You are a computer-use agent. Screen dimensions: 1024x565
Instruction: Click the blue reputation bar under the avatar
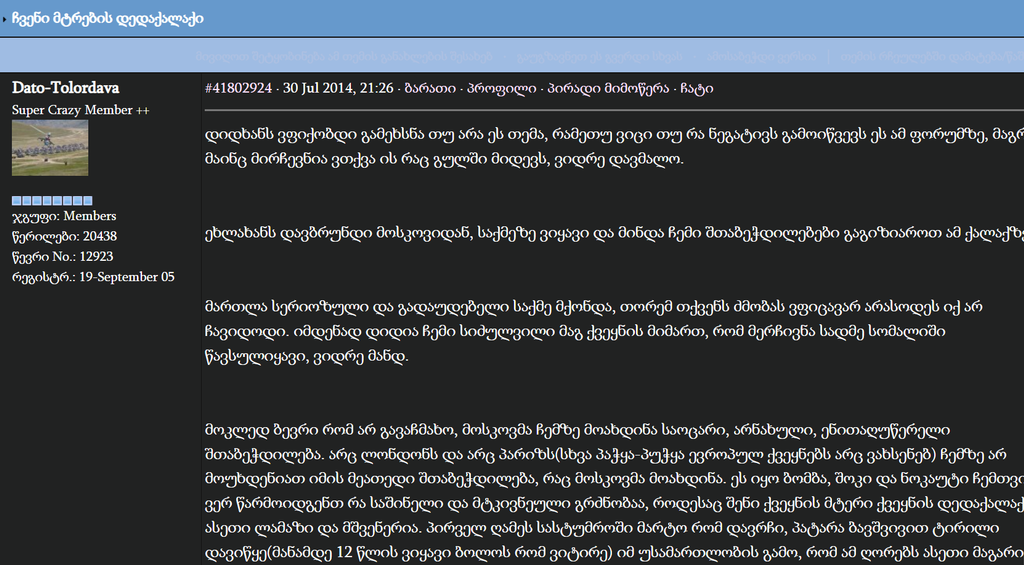click(x=52, y=201)
